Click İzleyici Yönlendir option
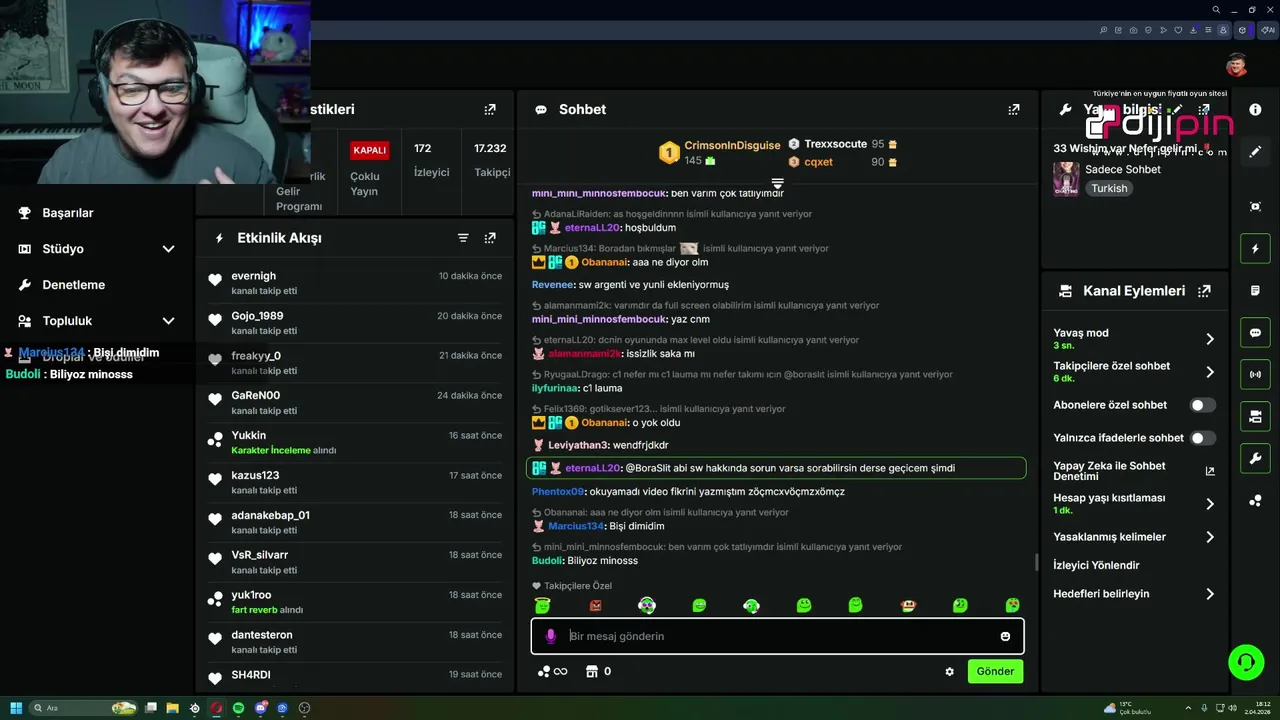The height and width of the screenshot is (720, 1280). pos(1096,565)
